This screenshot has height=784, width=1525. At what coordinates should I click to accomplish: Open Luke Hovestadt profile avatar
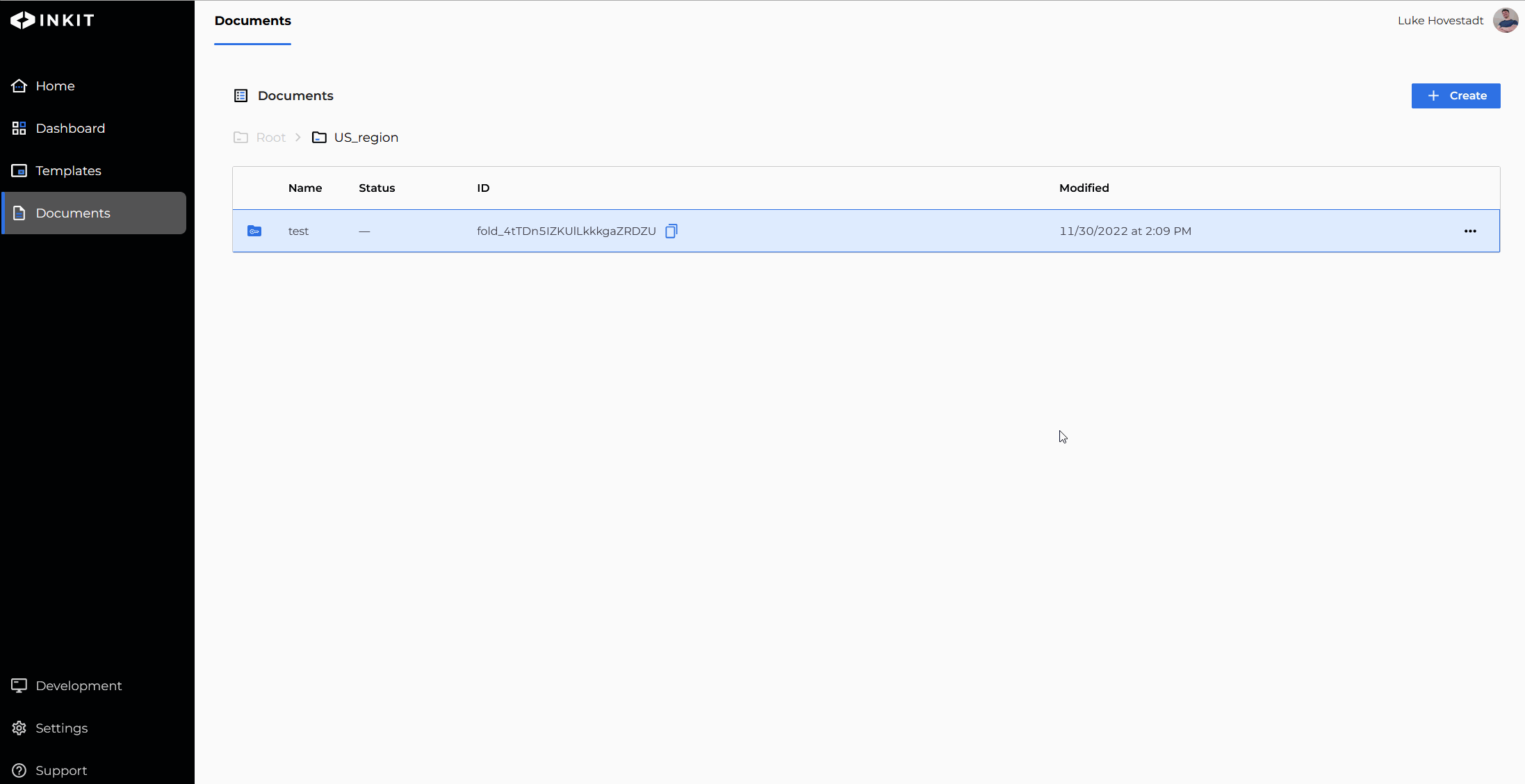coord(1505,20)
